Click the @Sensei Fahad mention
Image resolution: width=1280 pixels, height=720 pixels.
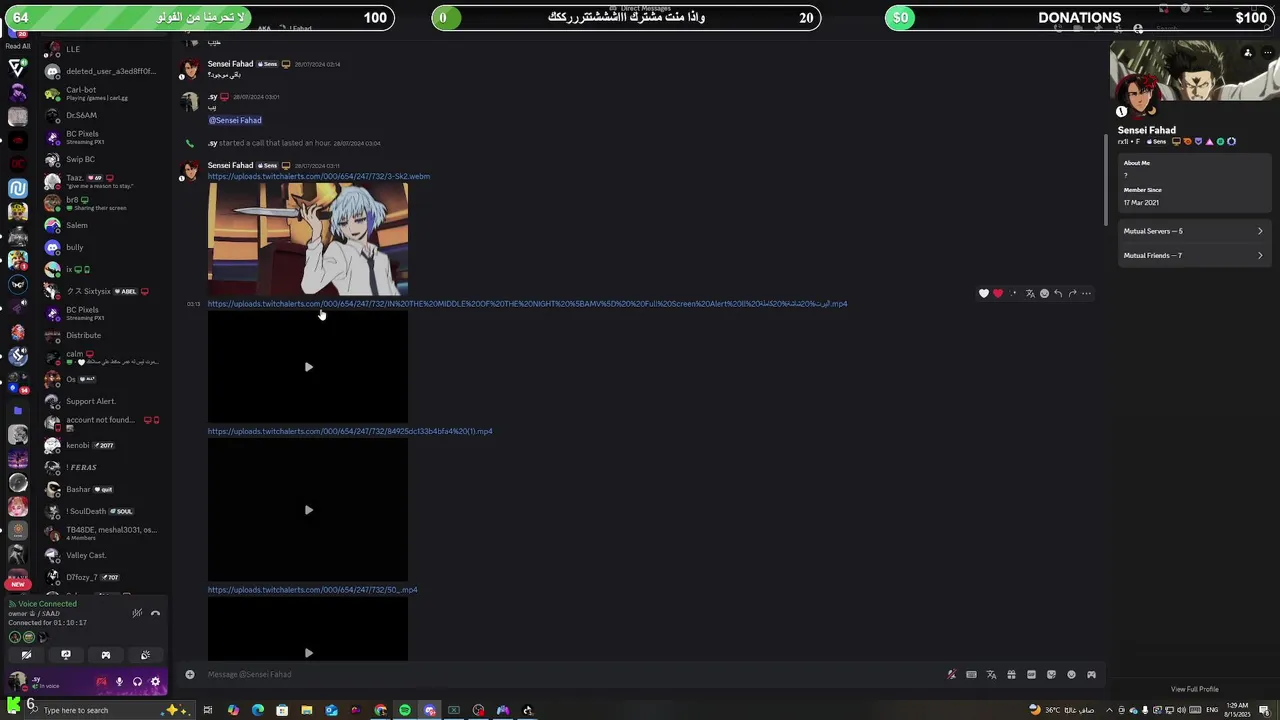[235, 120]
